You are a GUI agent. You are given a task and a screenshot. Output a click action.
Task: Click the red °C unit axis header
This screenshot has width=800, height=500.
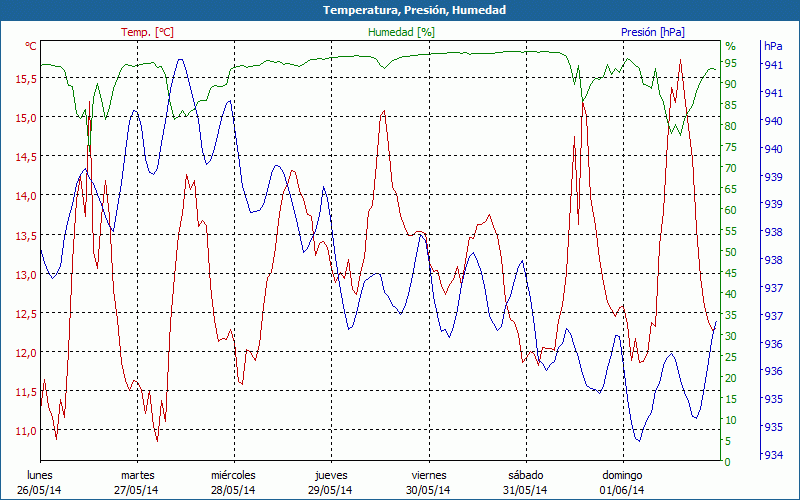pos(31,46)
